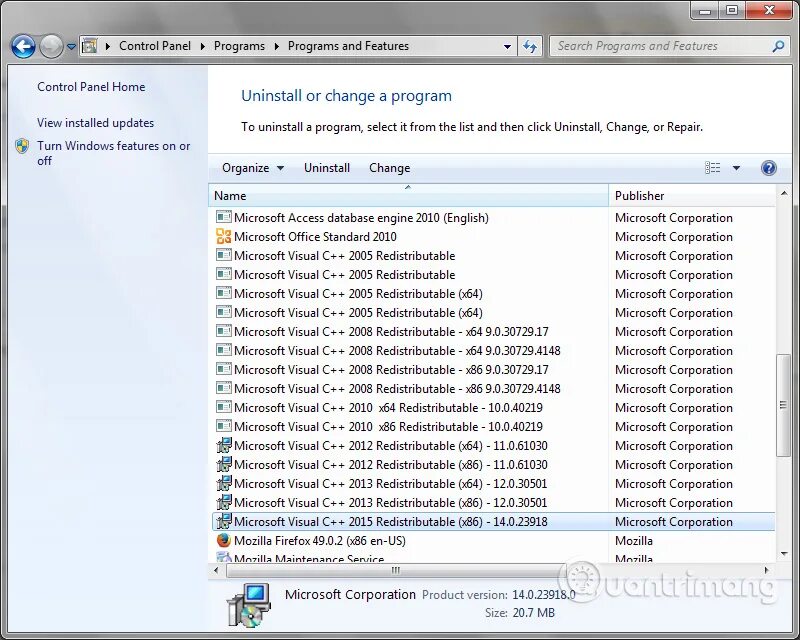The width and height of the screenshot is (800, 640).
Task: Sort list by Publisher column header
Action: [x=692, y=195]
